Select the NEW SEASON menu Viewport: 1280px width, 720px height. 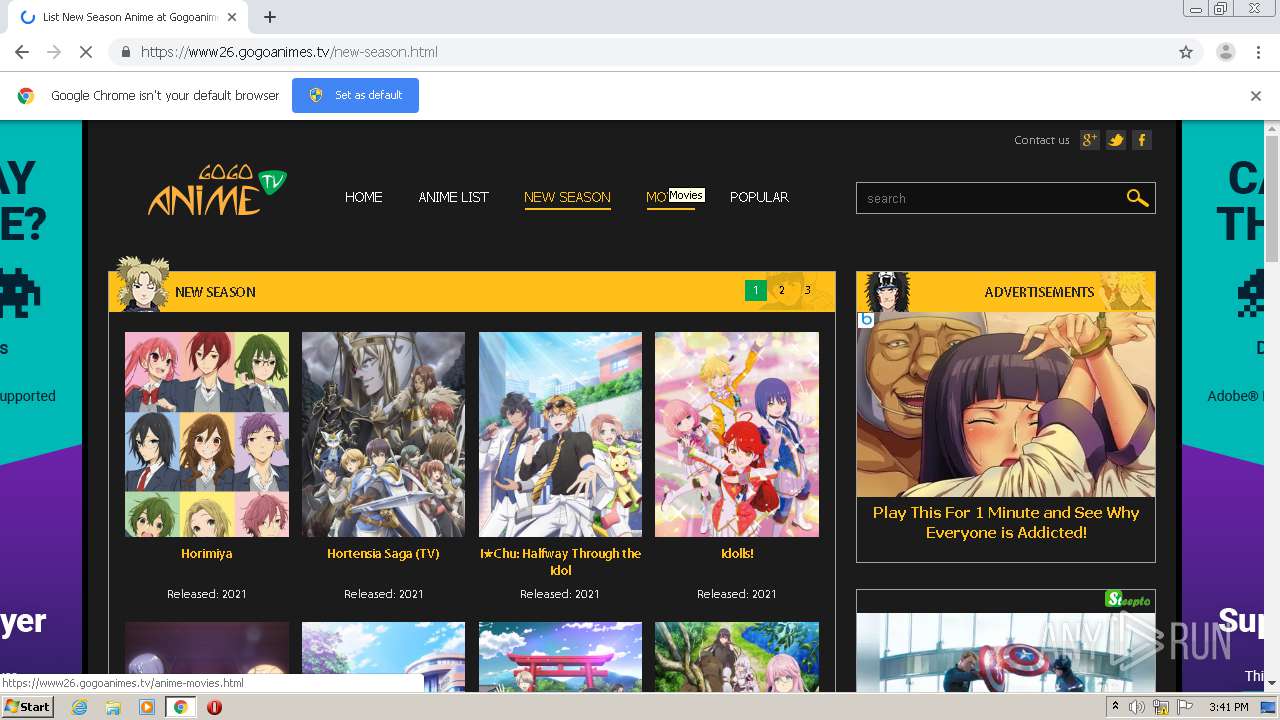567,197
